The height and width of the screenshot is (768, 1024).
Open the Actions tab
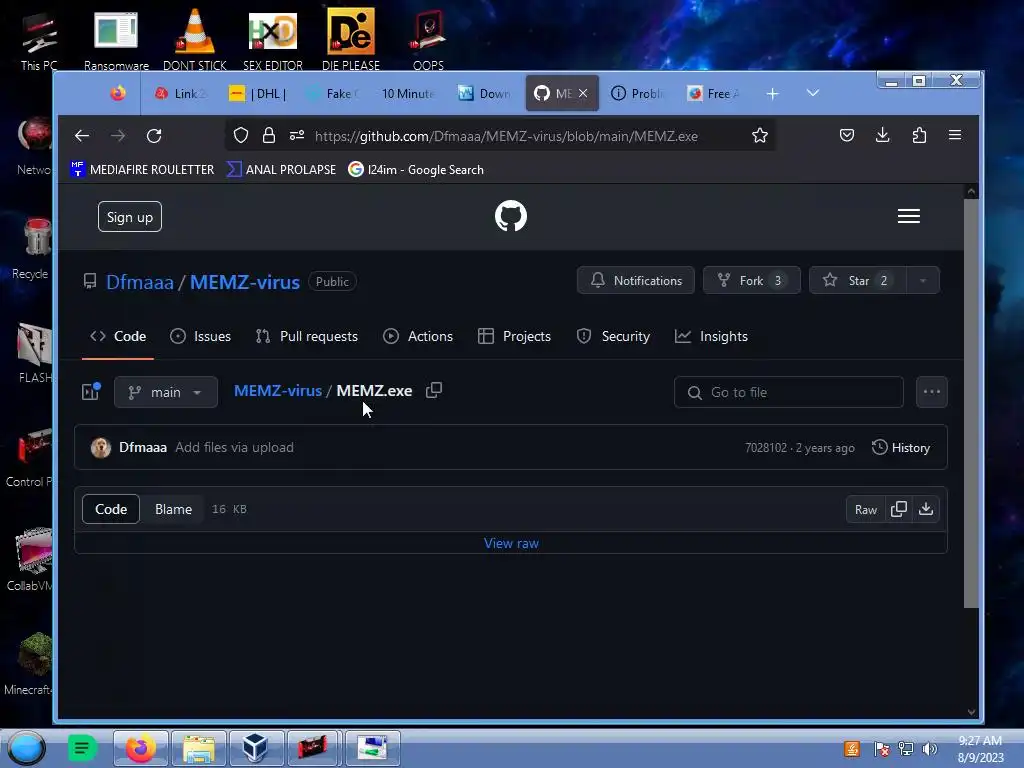click(x=418, y=336)
